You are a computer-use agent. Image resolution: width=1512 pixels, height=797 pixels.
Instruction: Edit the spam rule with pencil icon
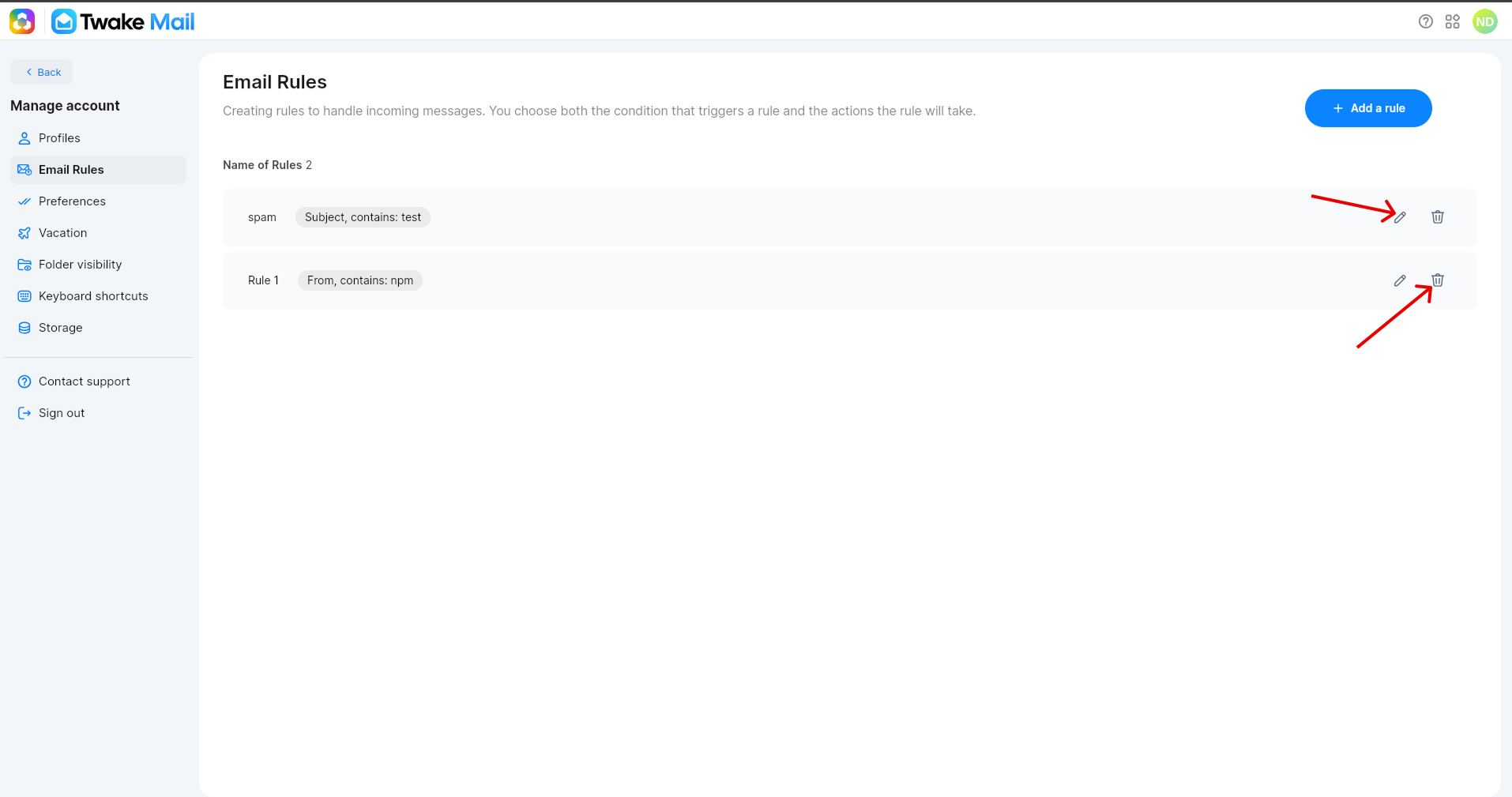pos(1400,217)
